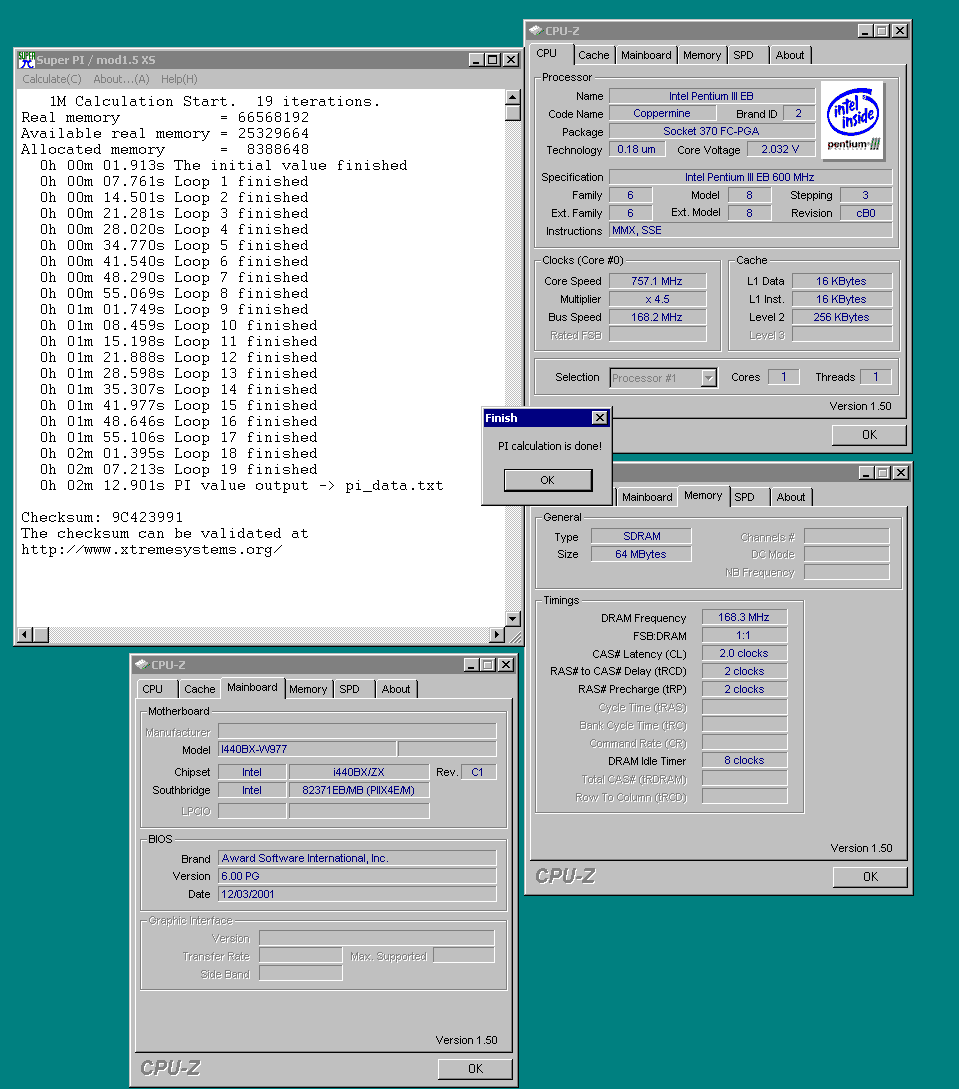This screenshot has width=959, height=1089.
Task: Click OK in the CPU-Z CPU window
Action: click(x=869, y=435)
